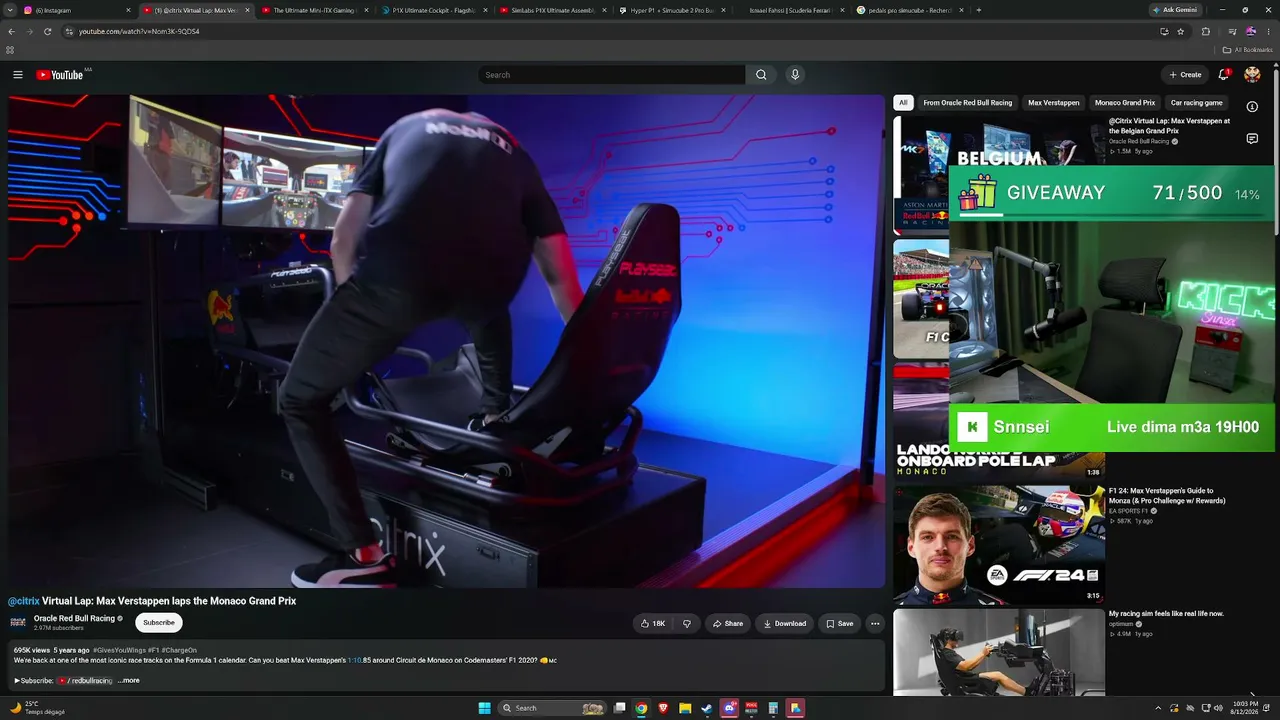Bookmark this page with the star icon
Screen dimensions: 1280x720
point(1181,31)
